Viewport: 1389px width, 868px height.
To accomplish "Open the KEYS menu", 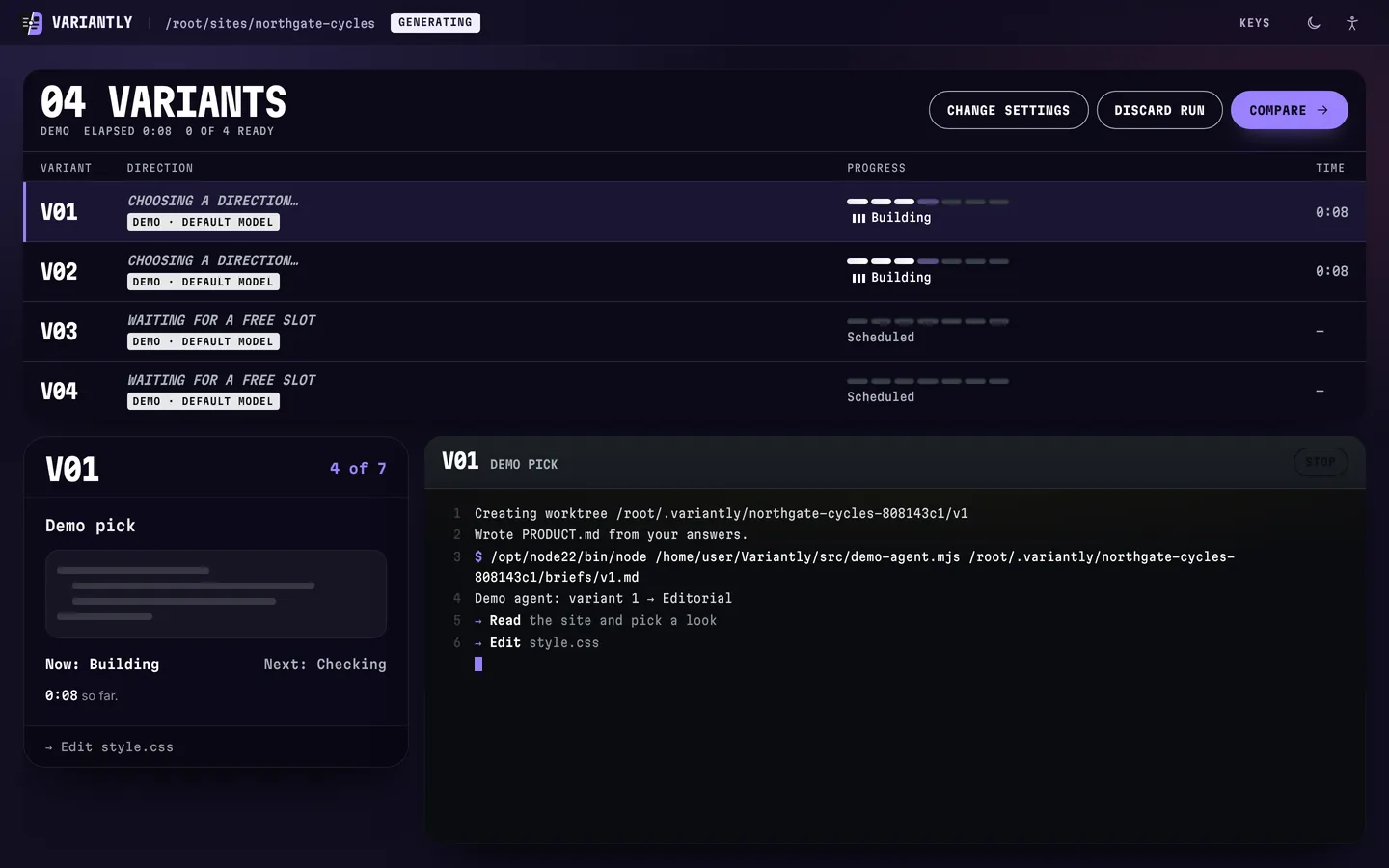I will click(1255, 23).
